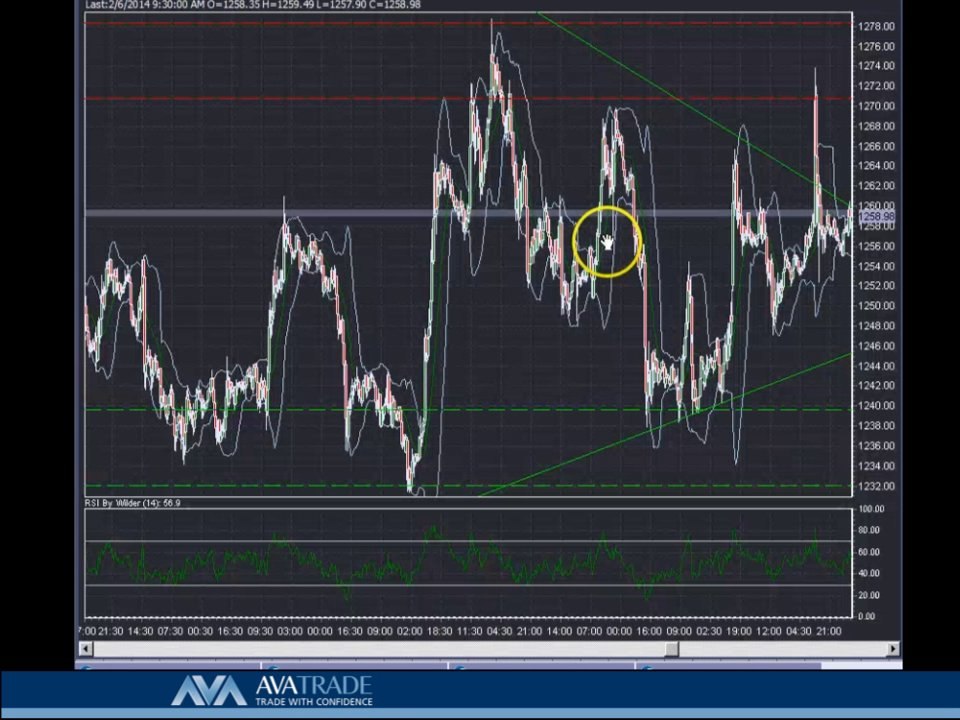Screen dimensions: 960x720
Task: Click the 1268.00 price axis label
Action: [x=877, y=126]
